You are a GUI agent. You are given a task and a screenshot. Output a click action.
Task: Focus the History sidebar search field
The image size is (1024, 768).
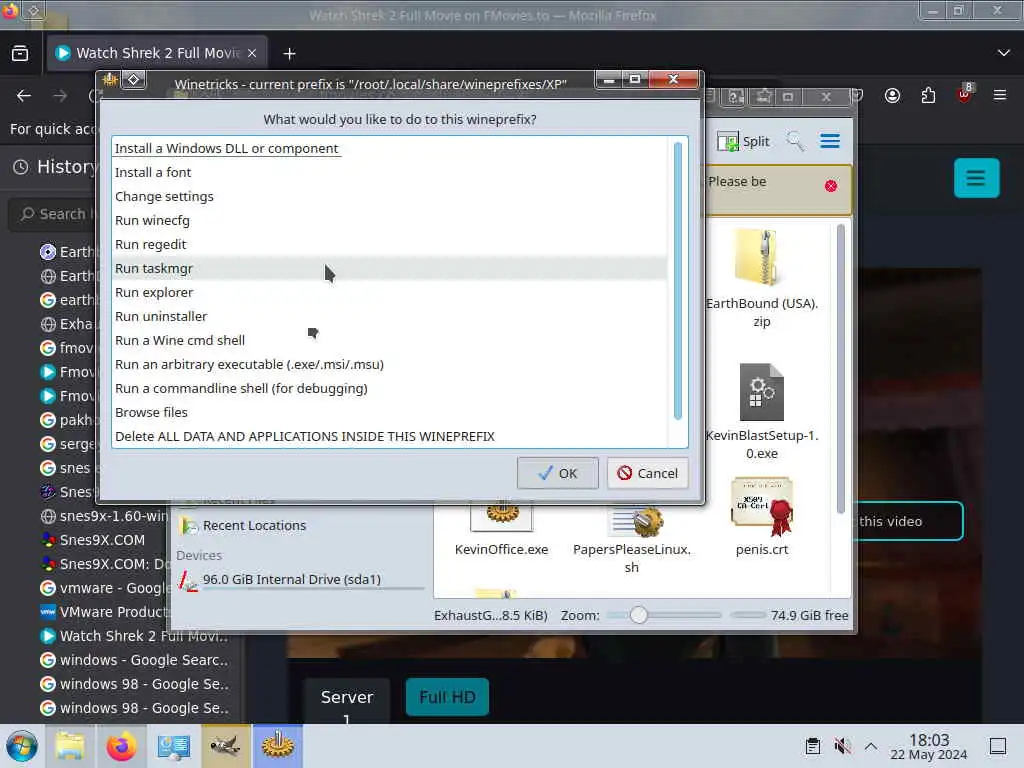click(54, 214)
